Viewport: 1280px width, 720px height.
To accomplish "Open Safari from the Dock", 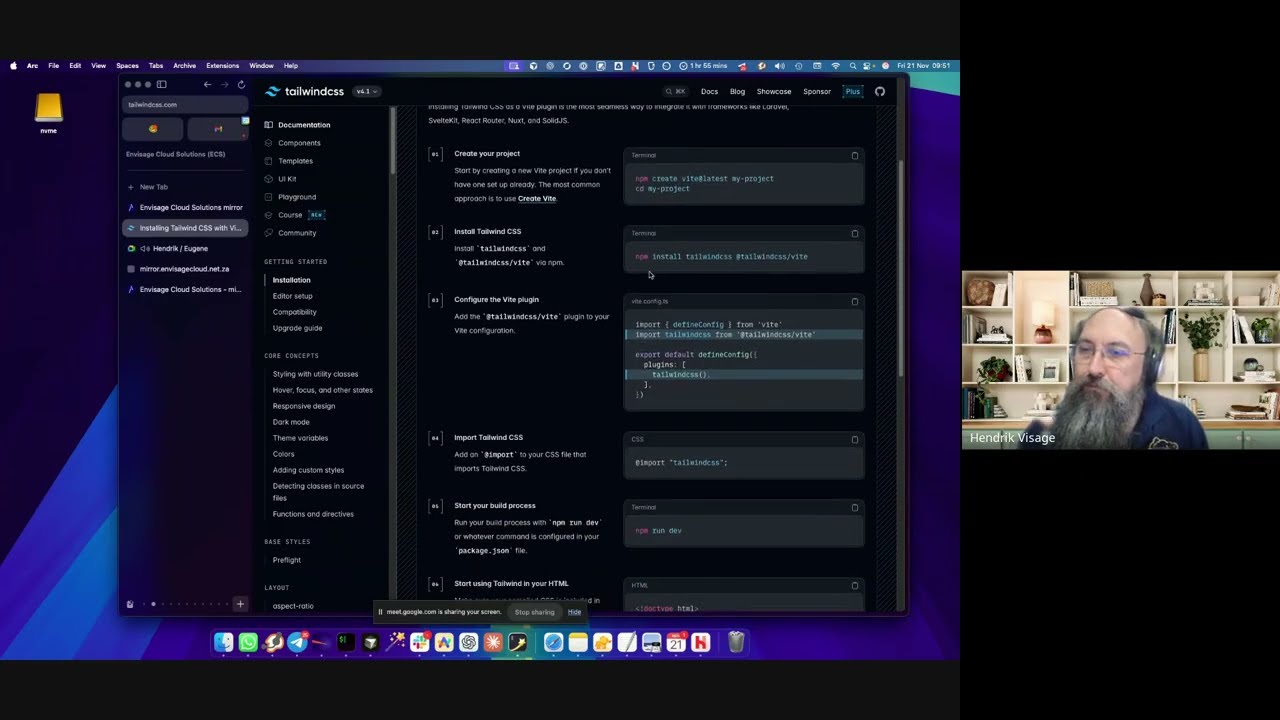I will pyautogui.click(x=553, y=642).
